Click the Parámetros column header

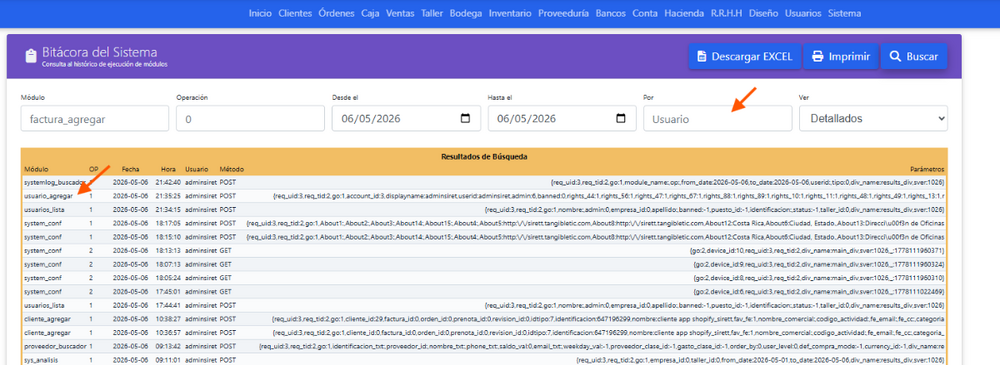click(927, 169)
